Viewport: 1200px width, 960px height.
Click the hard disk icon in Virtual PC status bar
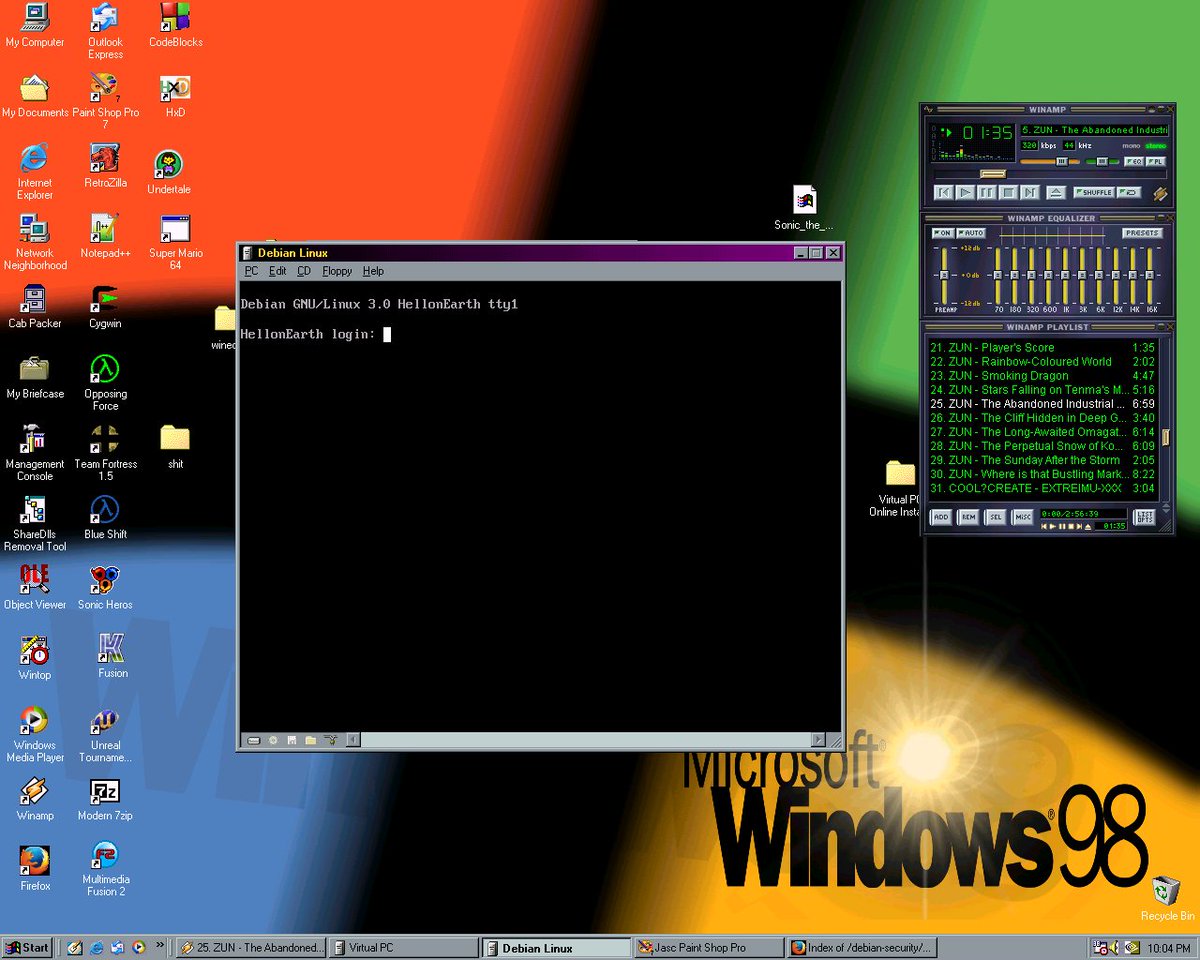click(x=254, y=740)
